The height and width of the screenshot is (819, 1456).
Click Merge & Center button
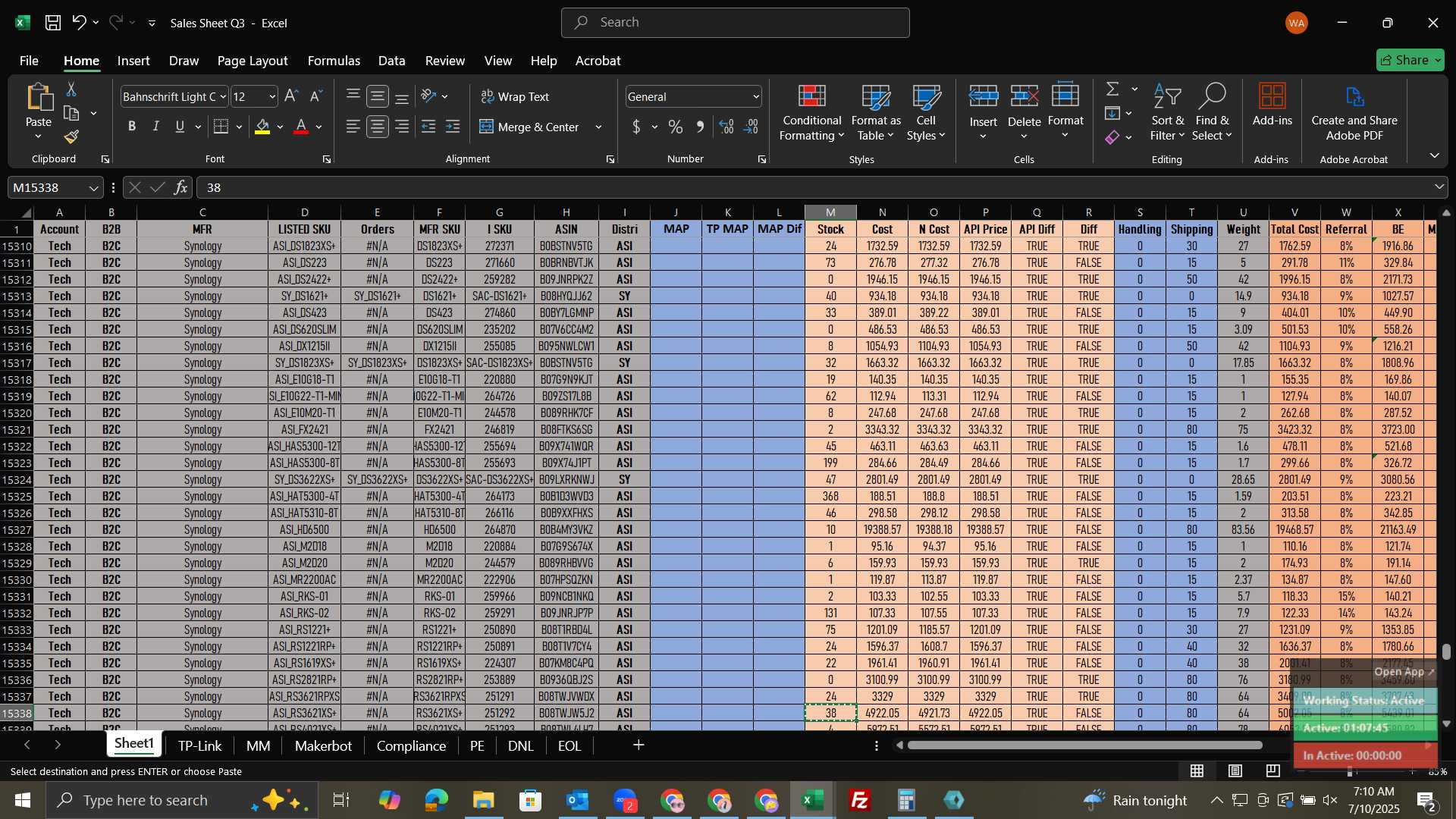pyautogui.click(x=530, y=127)
